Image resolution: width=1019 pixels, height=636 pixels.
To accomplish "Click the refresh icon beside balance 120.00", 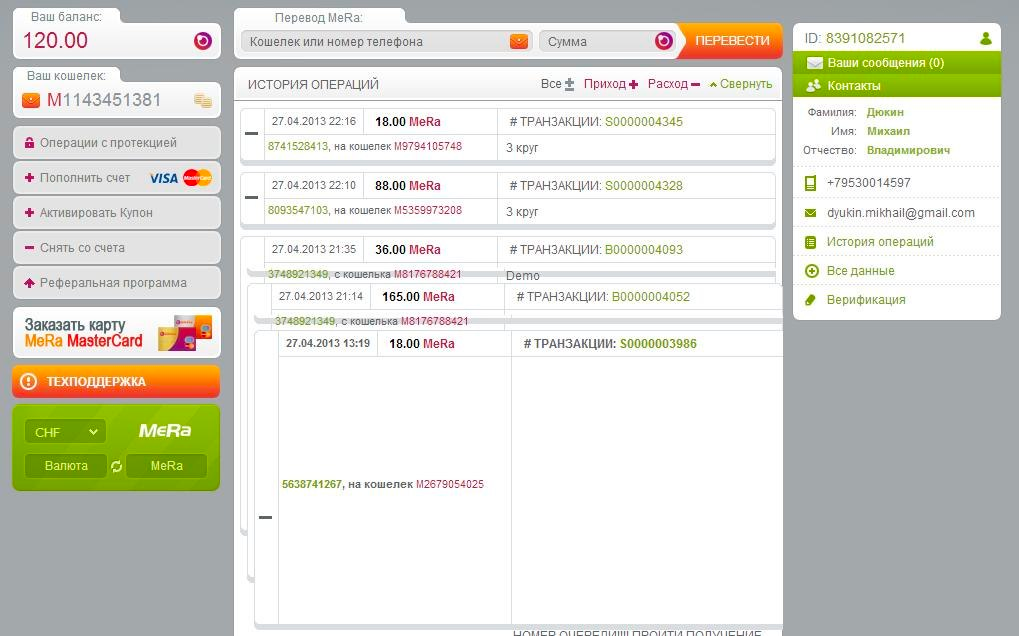I will click(x=203, y=41).
